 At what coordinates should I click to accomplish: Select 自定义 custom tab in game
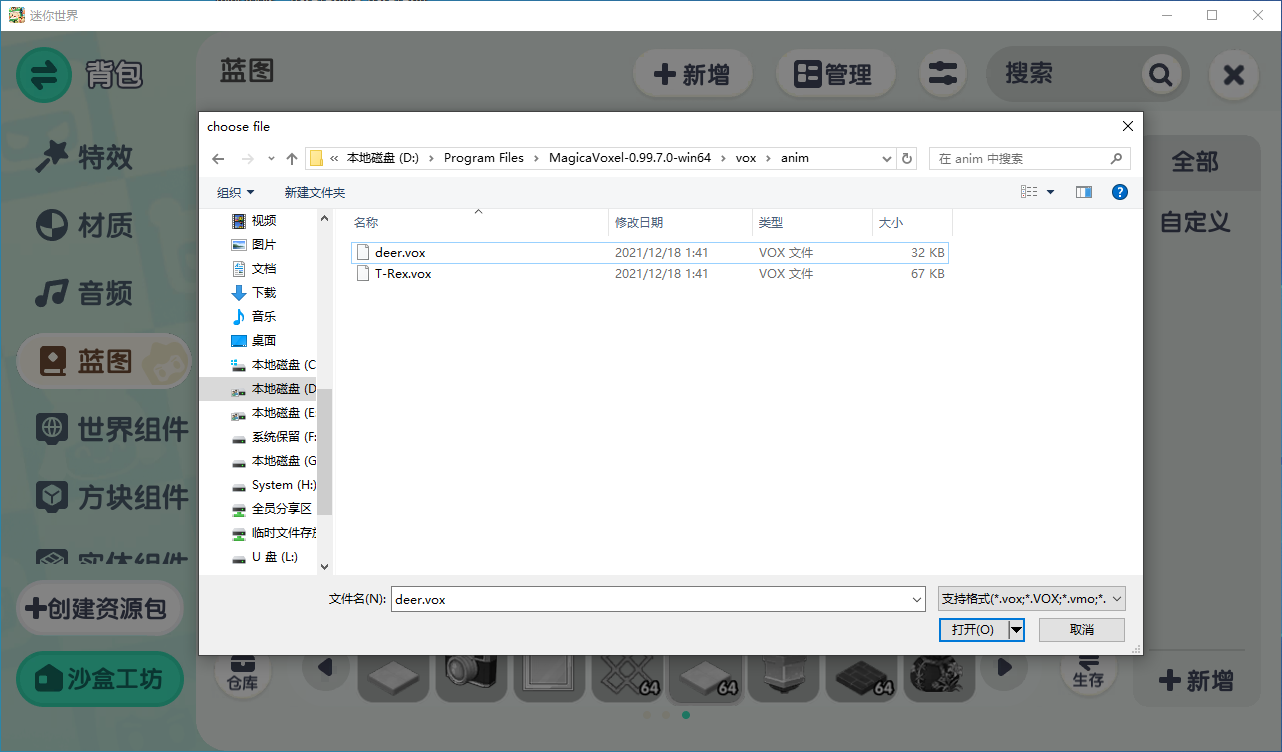1195,222
